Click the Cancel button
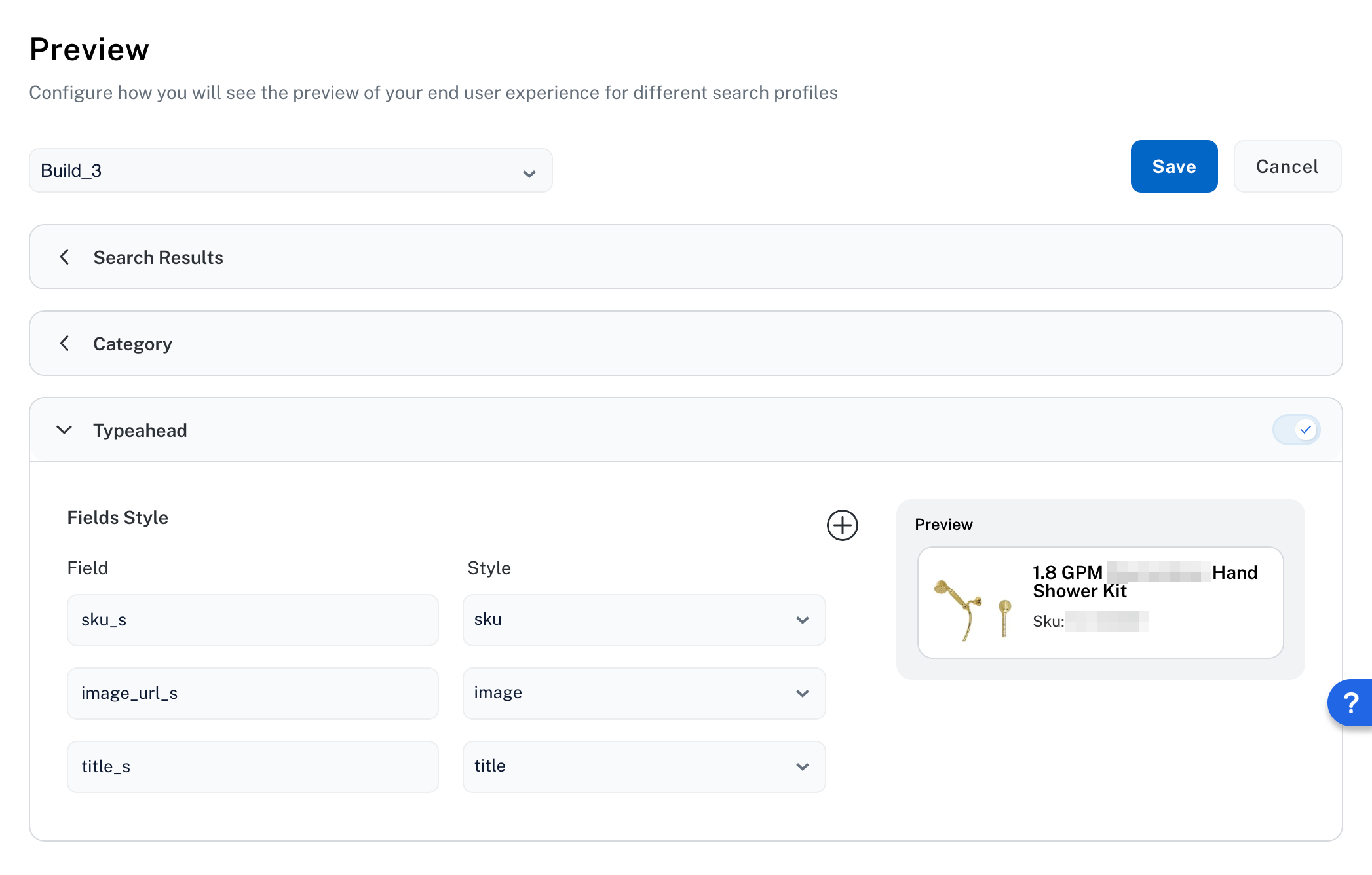 tap(1287, 166)
